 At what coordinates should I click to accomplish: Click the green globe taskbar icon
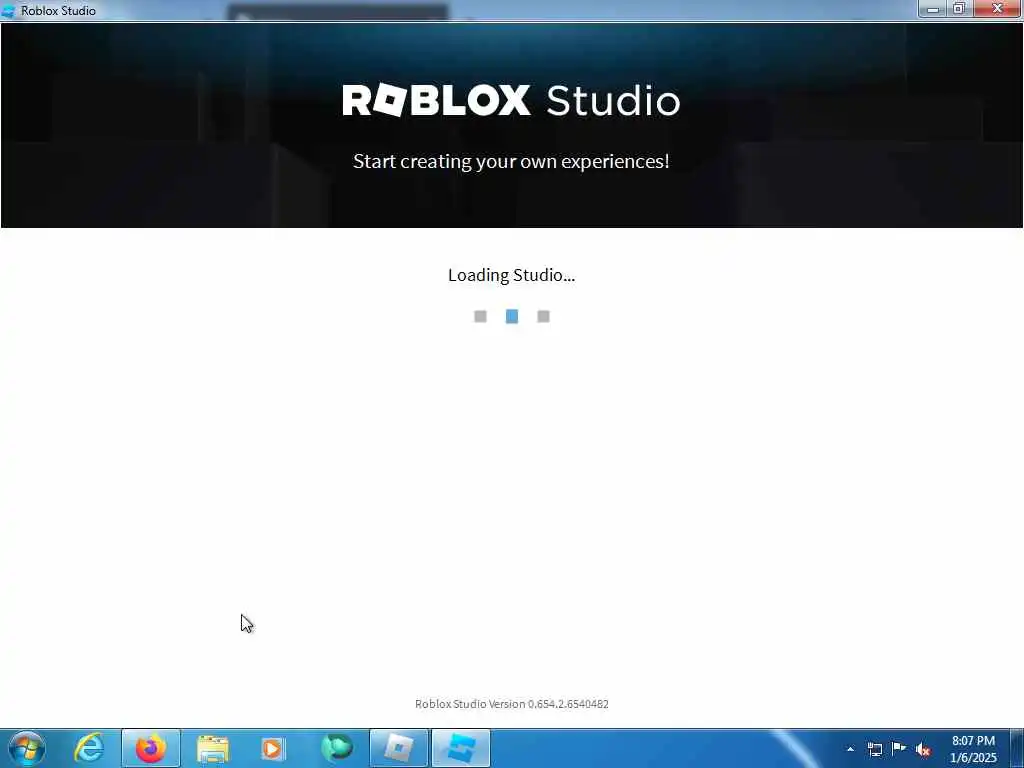click(x=337, y=748)
